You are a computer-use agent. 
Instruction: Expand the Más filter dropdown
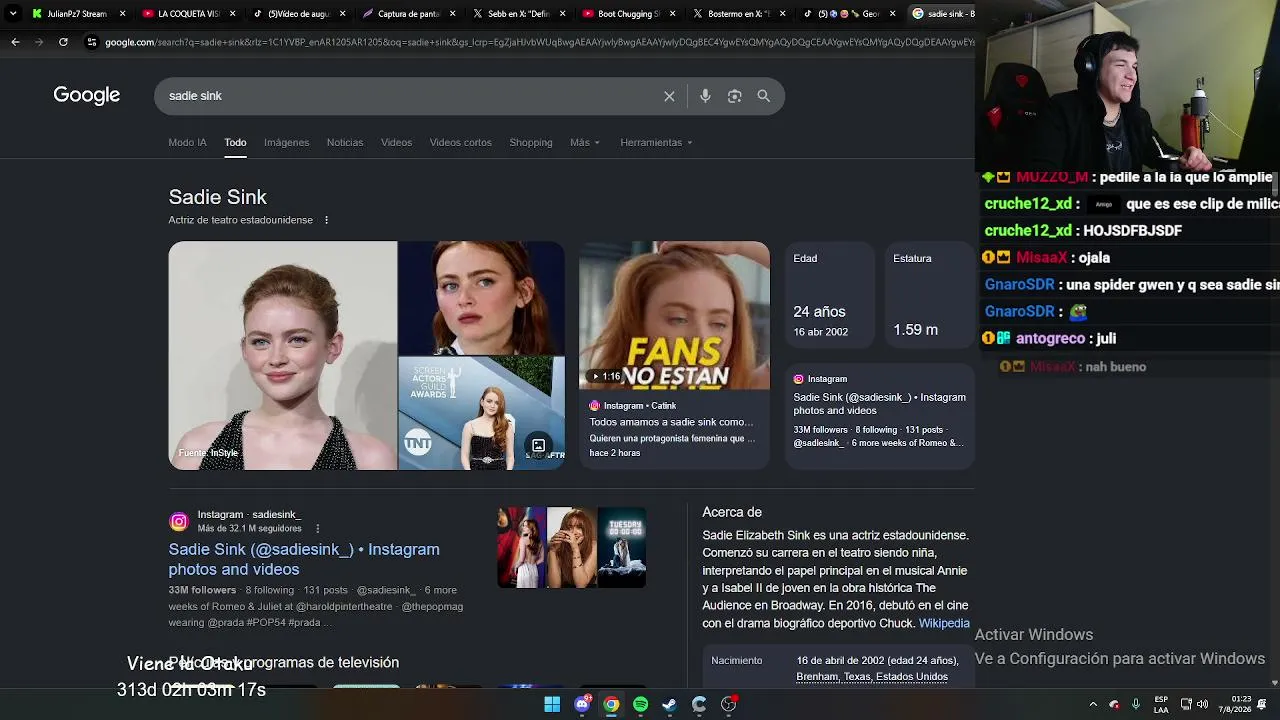pos(585,142)
